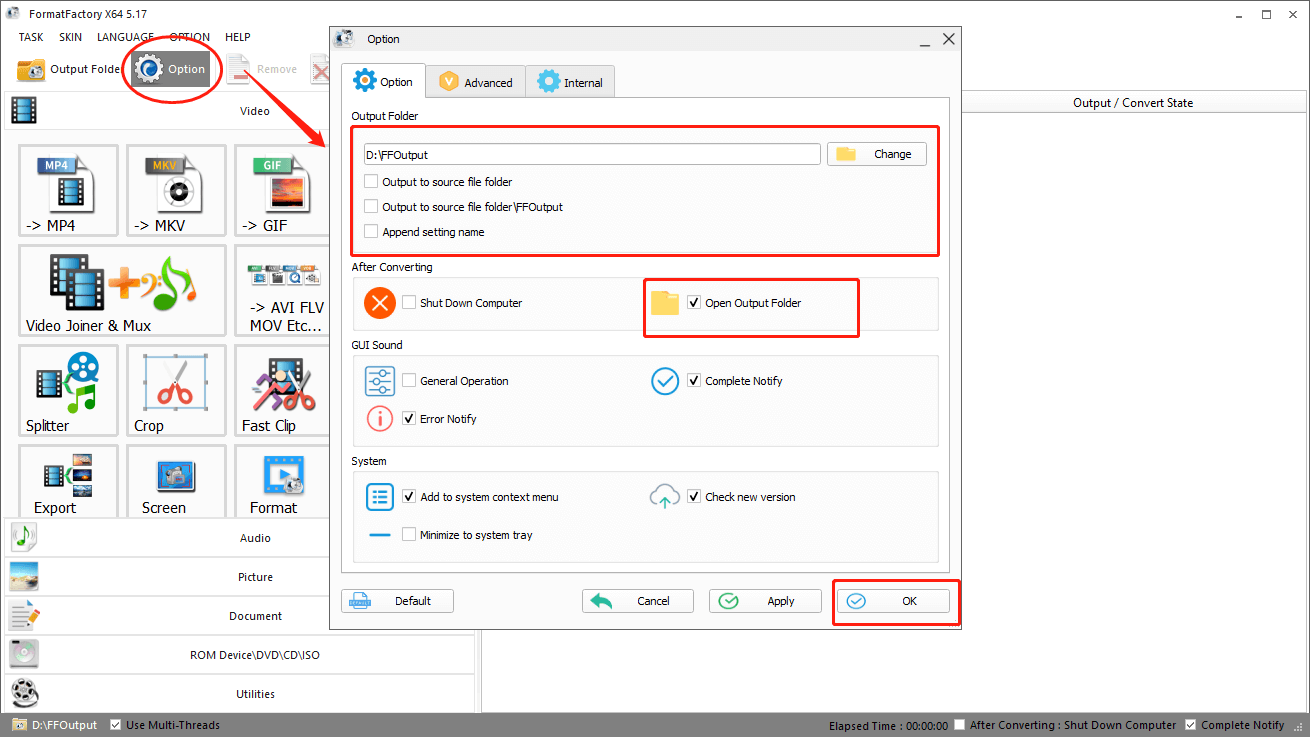Click the Open Output Folder yellow folder icon
Viewport: 1310px width, 737px height.
tap(665, 303)
